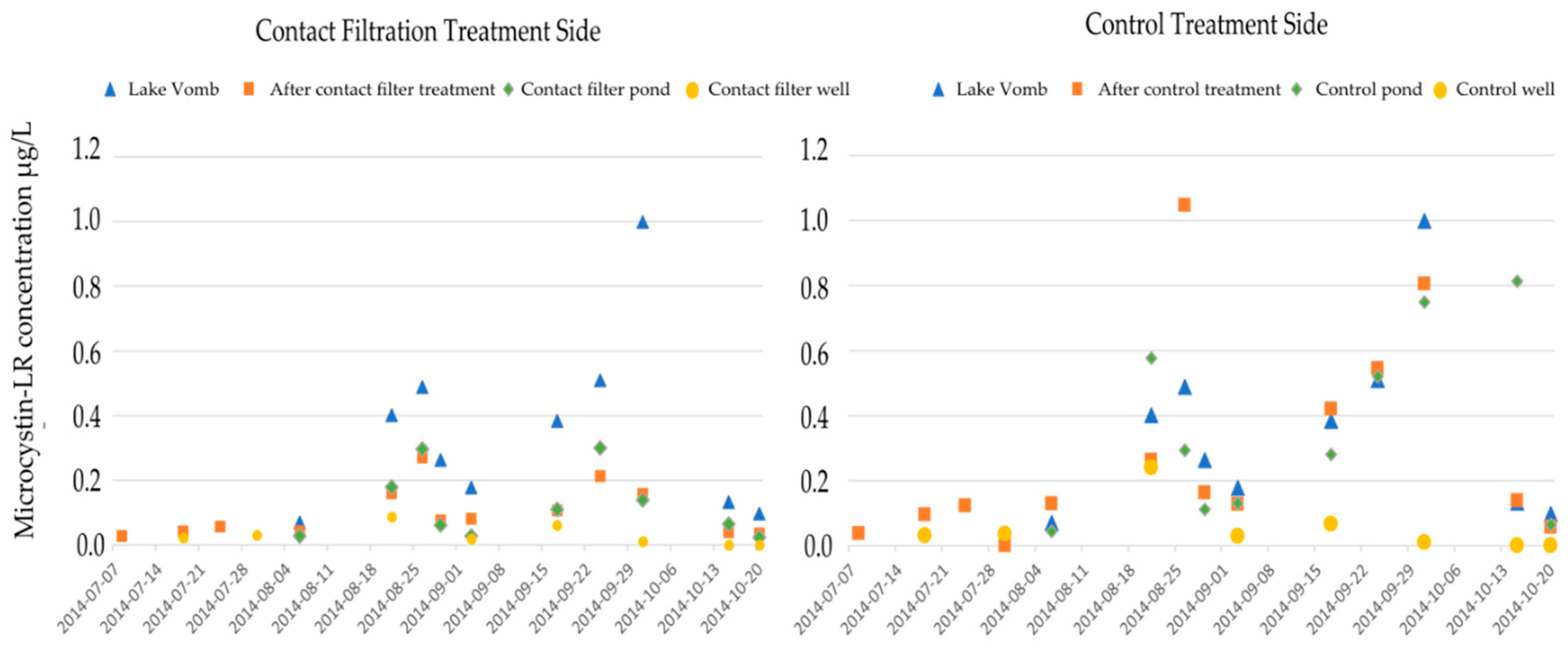
Task: Click the right chart's blue triangle at 1.0
Action: pyautogui.click(x=1424, y=221)
